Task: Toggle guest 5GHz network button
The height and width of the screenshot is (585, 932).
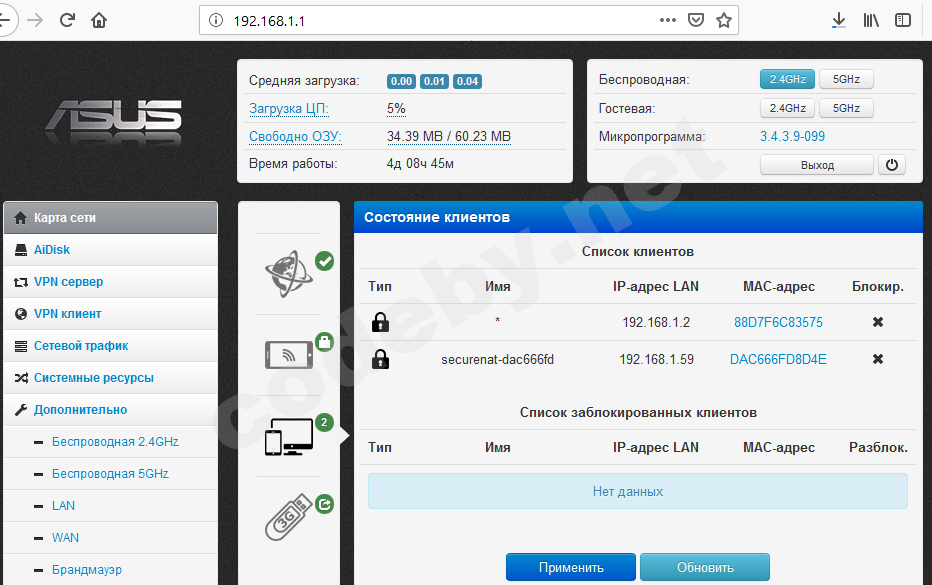Action: (846, 108)
